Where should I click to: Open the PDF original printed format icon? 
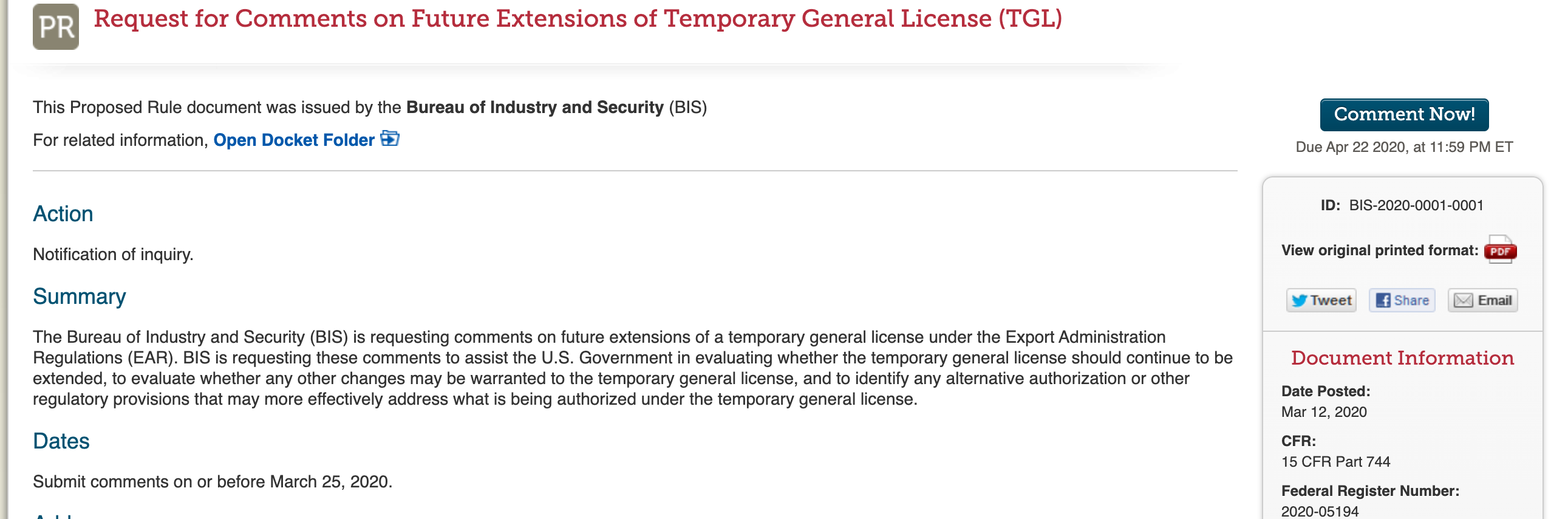tap(1500, 250)
